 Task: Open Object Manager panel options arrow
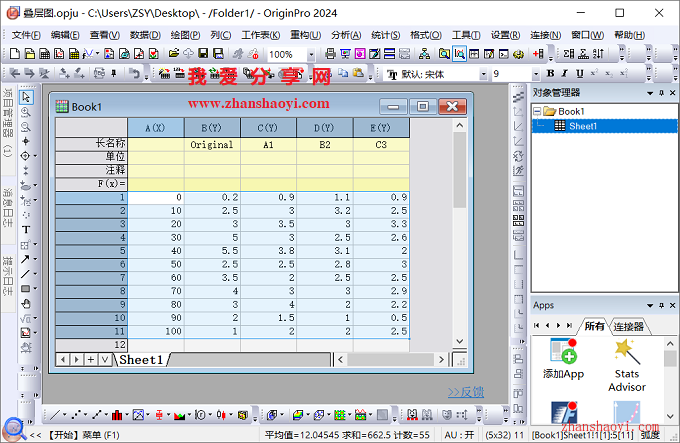click(x=650, y=93)
